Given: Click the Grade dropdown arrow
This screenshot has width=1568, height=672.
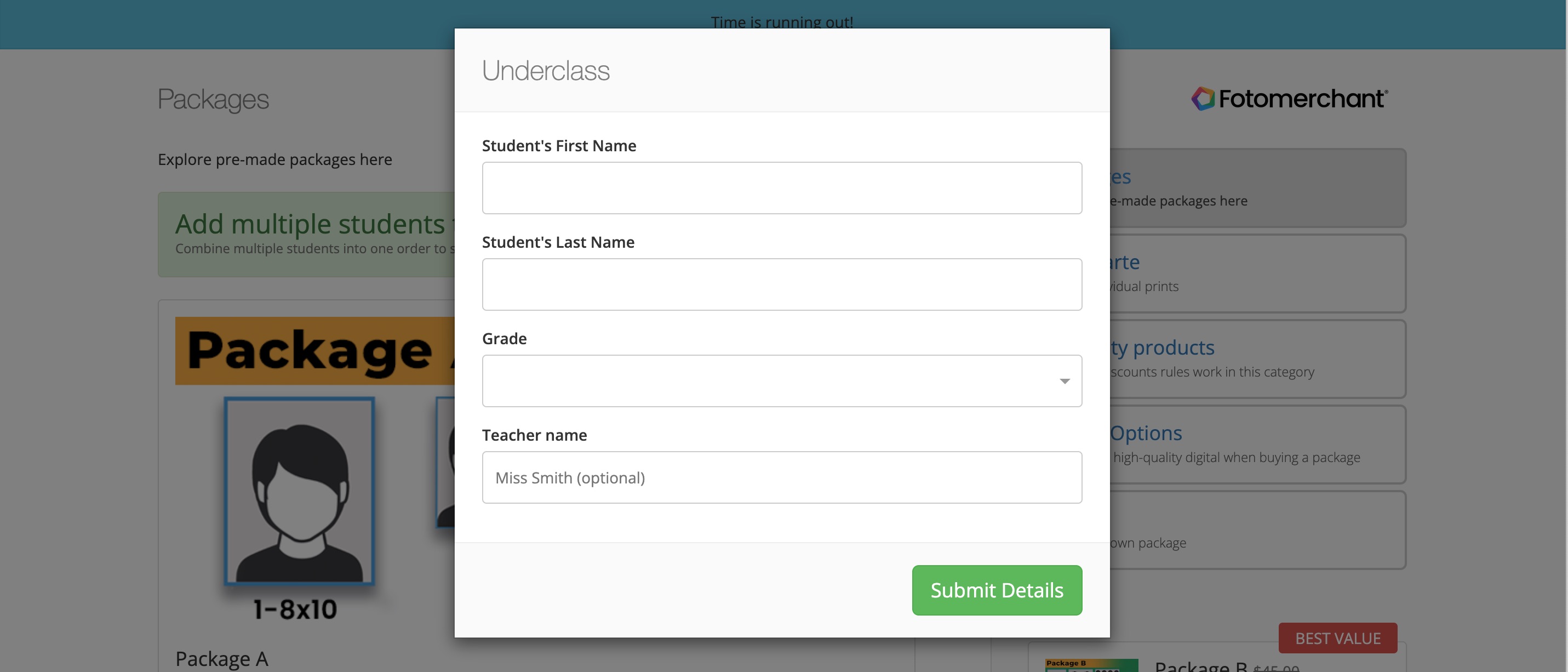Looking at the screenshot, I should (x=1065, y=381).
